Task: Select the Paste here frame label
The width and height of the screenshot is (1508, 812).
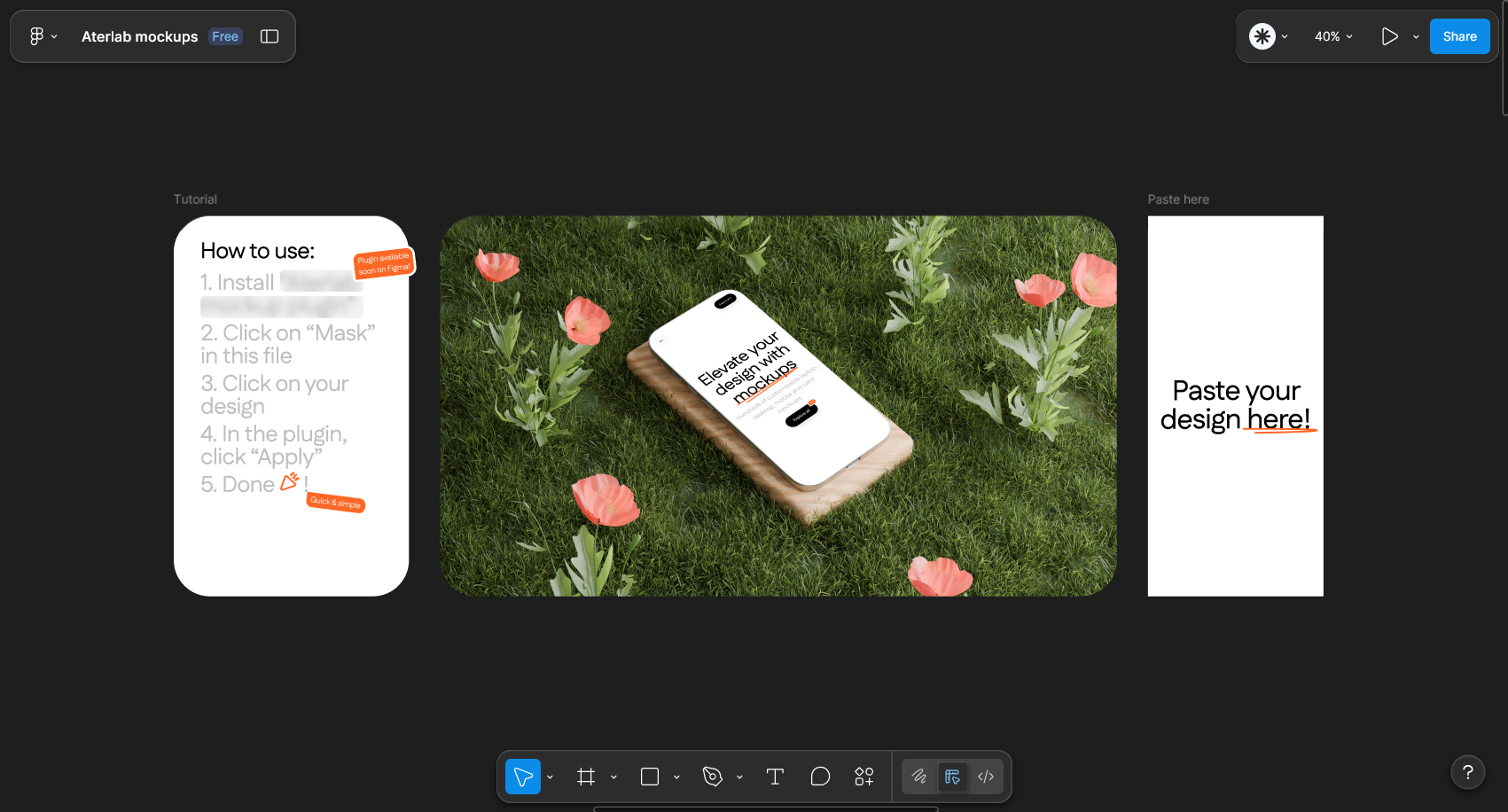Action: (1178, 199)
